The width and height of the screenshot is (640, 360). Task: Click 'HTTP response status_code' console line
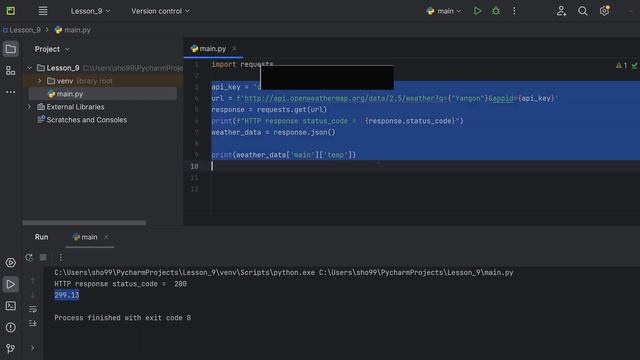[120, 284]
